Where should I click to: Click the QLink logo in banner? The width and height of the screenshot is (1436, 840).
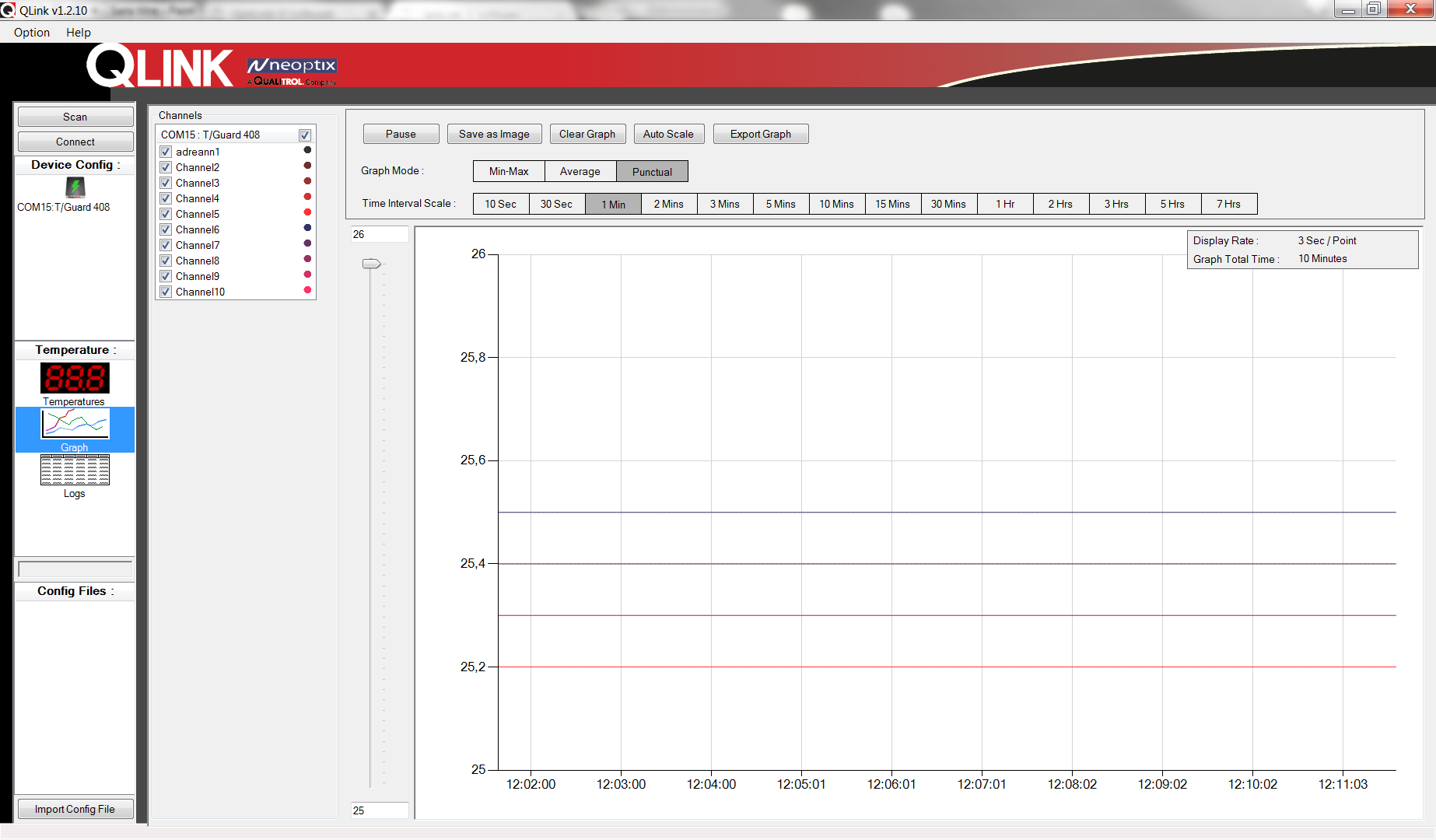(159, 66)
